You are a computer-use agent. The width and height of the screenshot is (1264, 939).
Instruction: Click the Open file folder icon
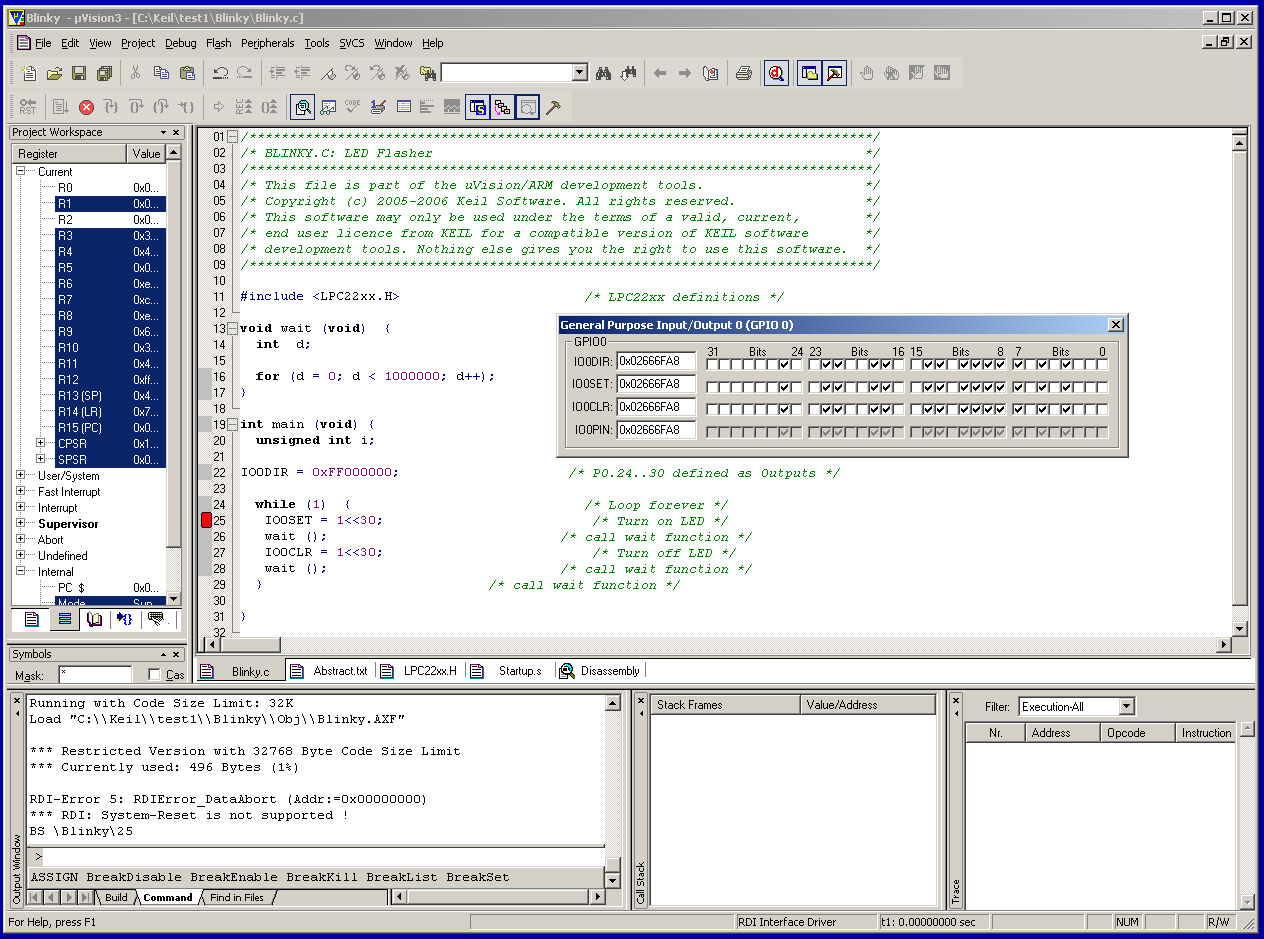pyautogui.click(x=54, y=73)
